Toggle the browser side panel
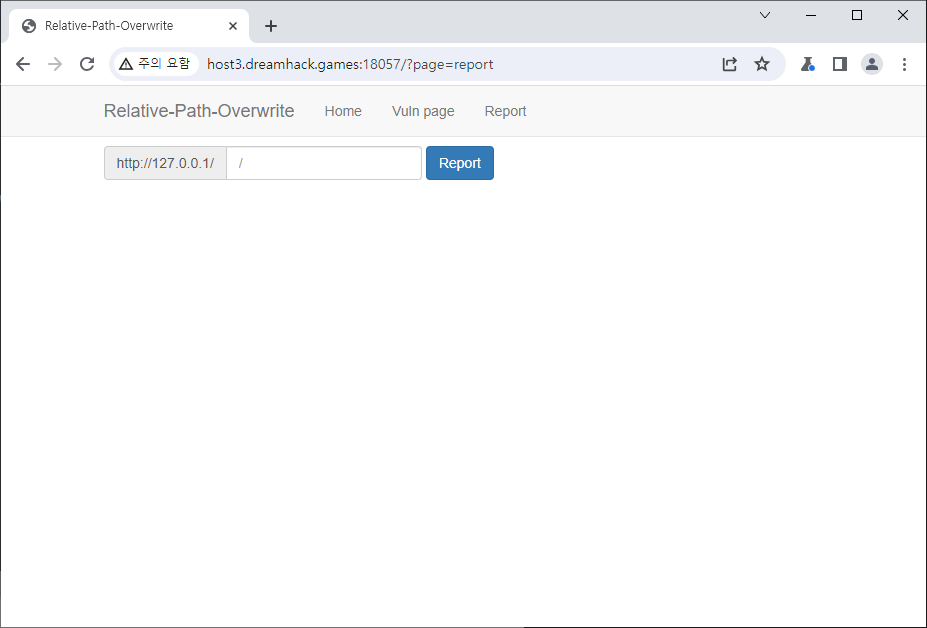927x628 pixels. click(840, 64)
